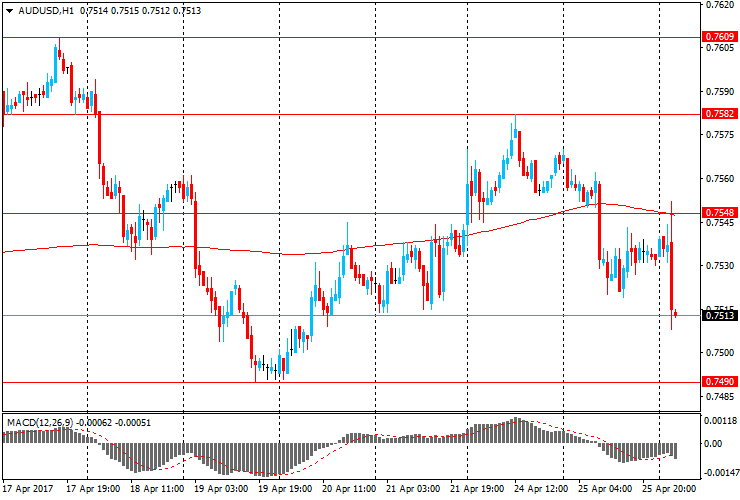Click the 25 Apr 04:00 time label

(605, 489)
